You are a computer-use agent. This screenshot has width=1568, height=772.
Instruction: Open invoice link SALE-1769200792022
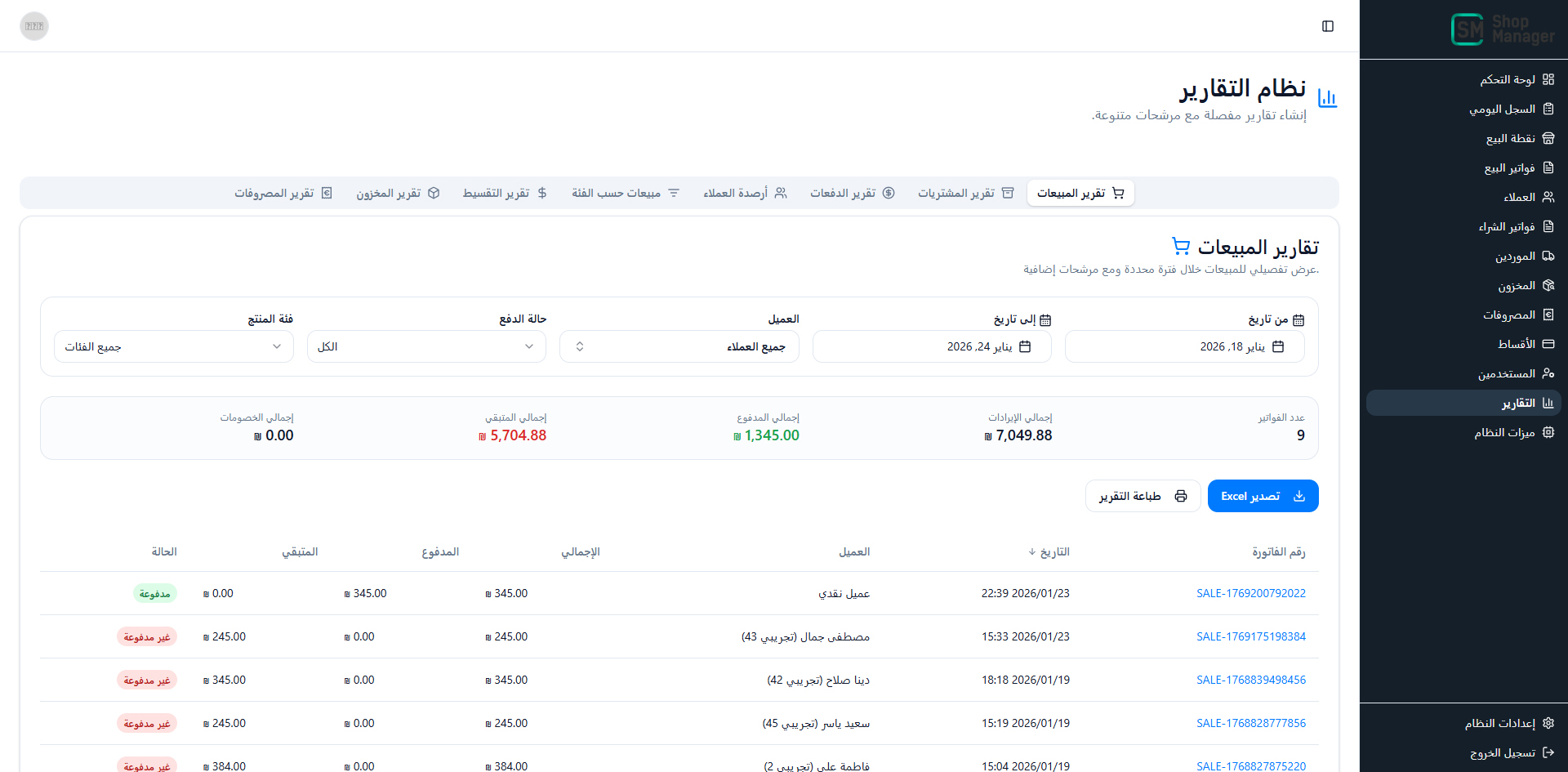pyautogui.click(x=1250, y=593)
